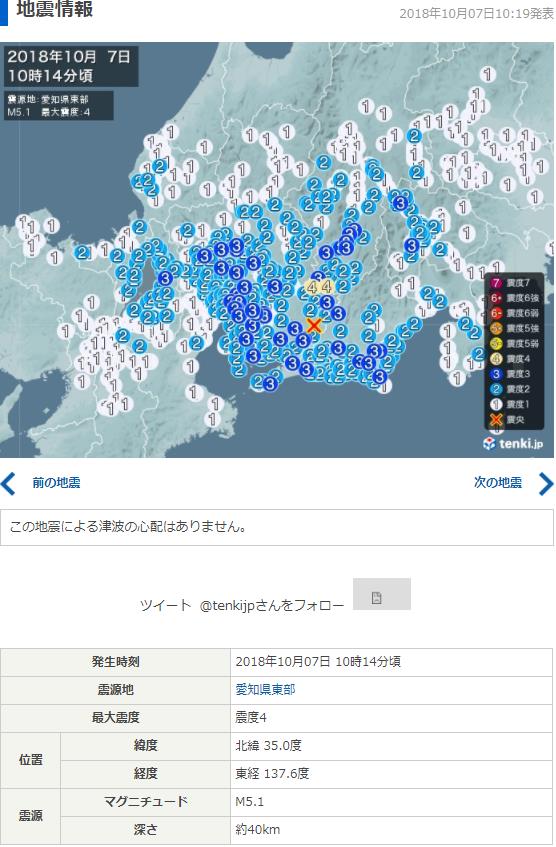Select the 震度1 white legend swatch
556x847 pixels.
[x=496, y=405]
